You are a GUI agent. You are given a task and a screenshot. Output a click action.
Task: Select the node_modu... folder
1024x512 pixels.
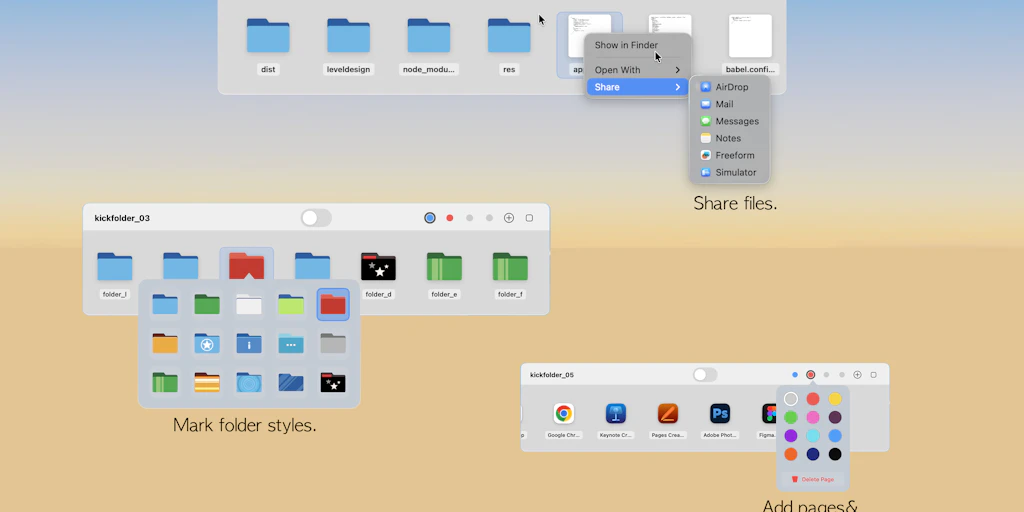coord(428,36)
